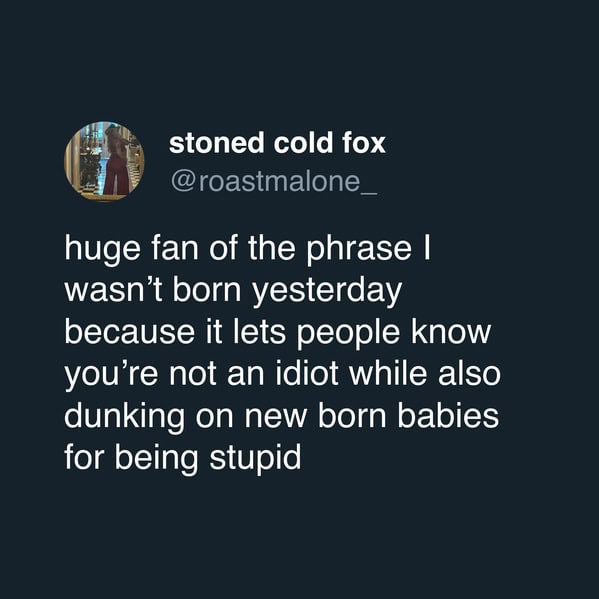
Task: Click the last line 'for being stupid'
Action: (183, 457)
